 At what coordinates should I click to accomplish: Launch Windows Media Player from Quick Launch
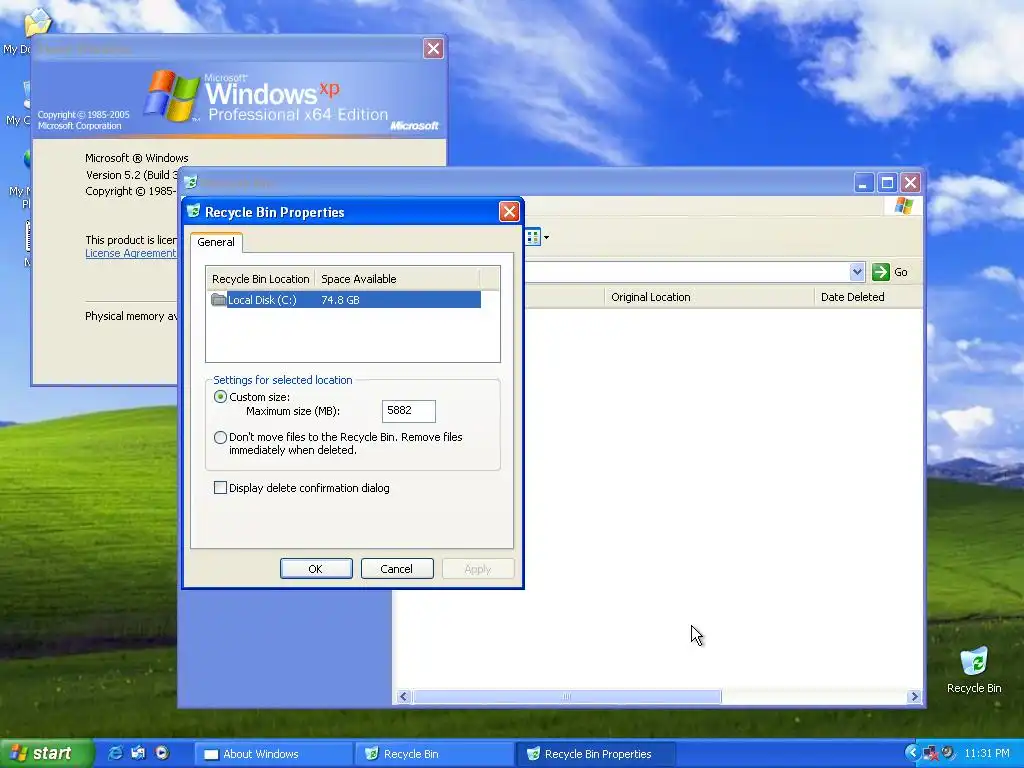pos(162,754)
